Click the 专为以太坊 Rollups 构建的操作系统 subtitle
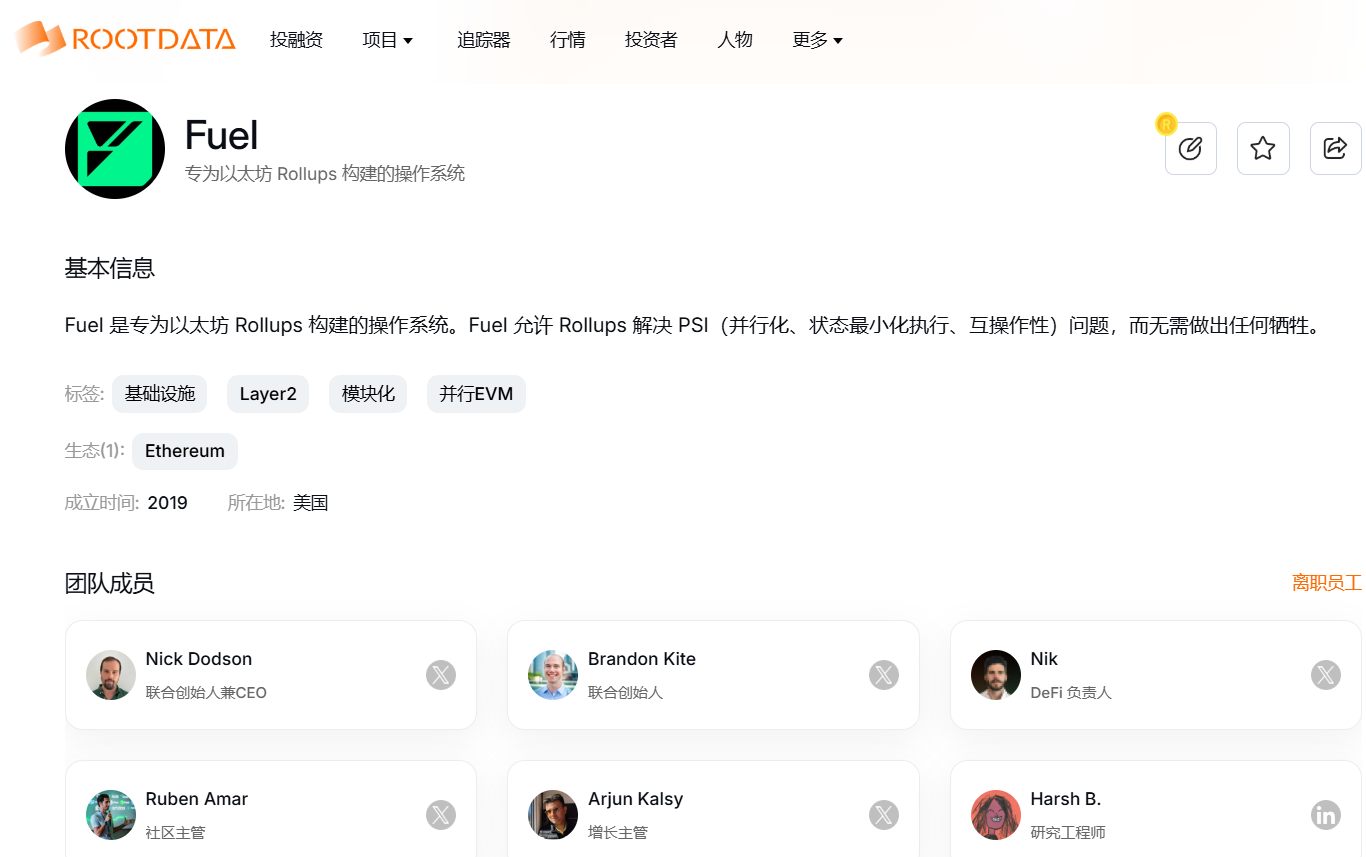The image size is (1366, 857). point(325,173)
